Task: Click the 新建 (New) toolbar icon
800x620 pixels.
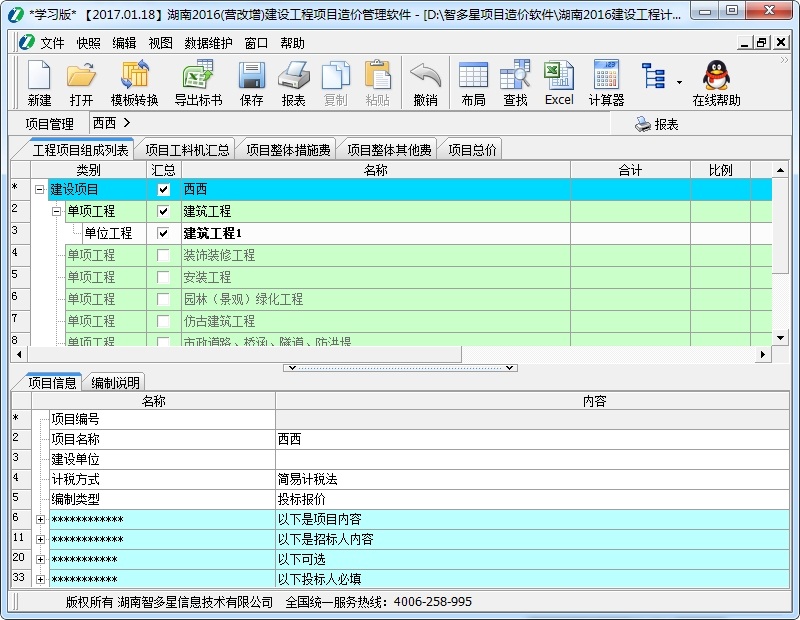Action: pos(39,77)
